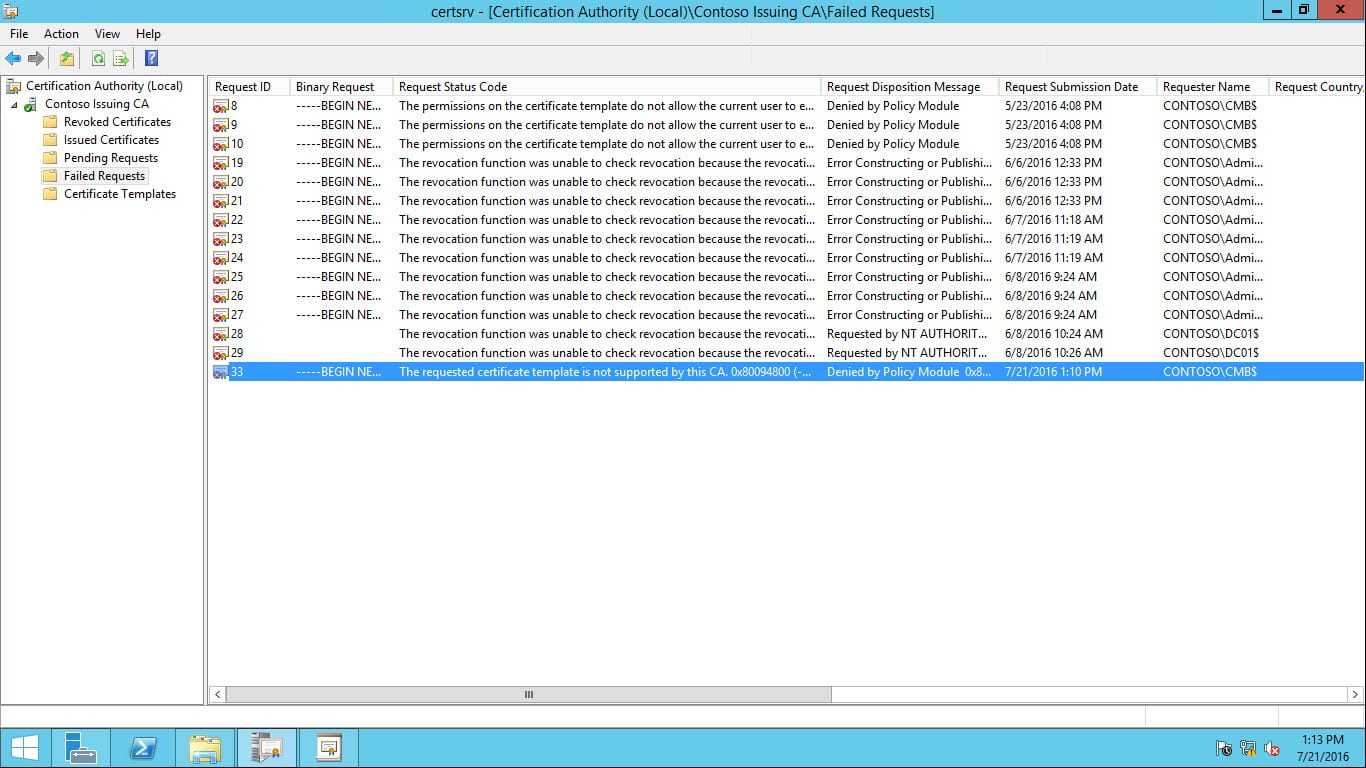Select the row with Request ID 9
1366x768 pixels.
point(786,125)
